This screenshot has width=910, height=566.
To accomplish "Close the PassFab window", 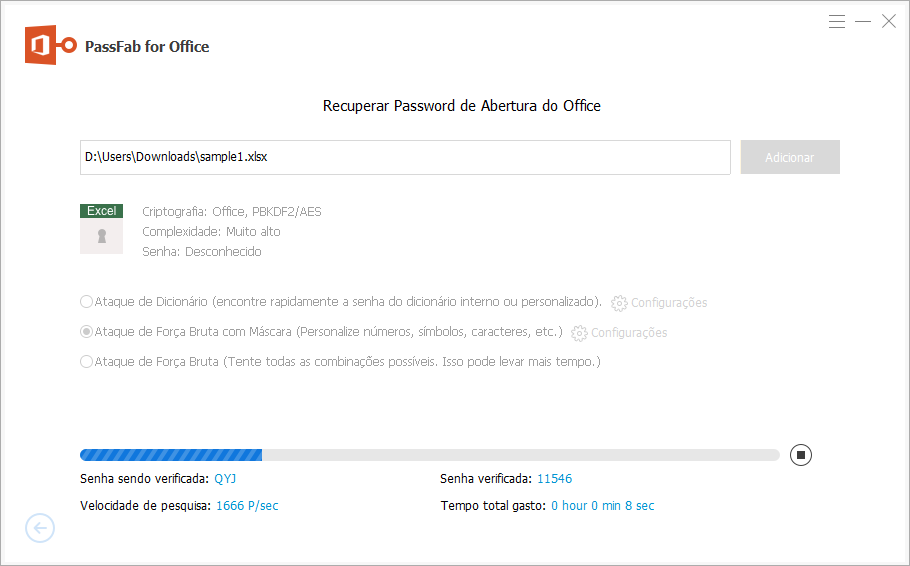I will pyautogui.click(x=889, y=21).
